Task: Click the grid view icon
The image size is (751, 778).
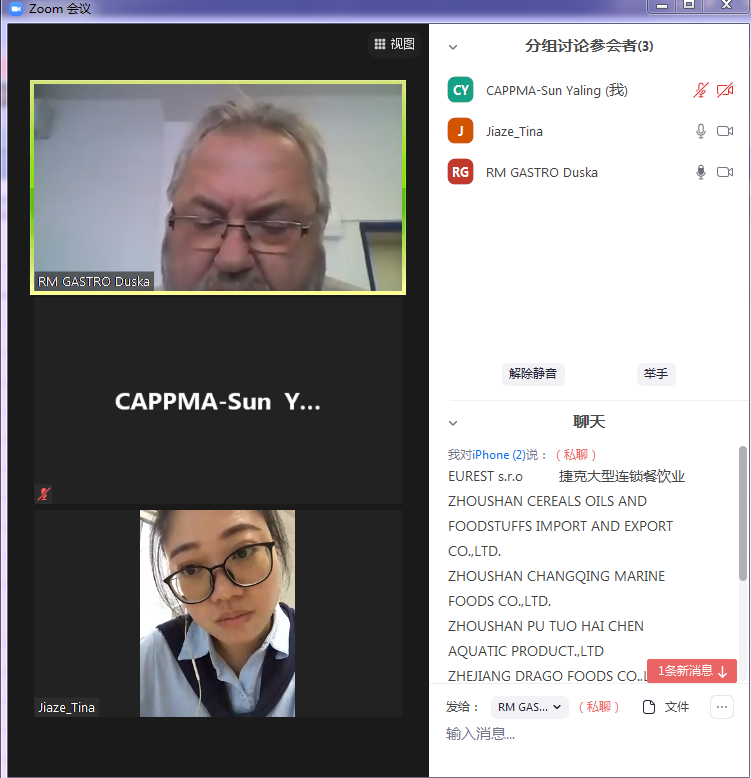Action: click(380, 44)
